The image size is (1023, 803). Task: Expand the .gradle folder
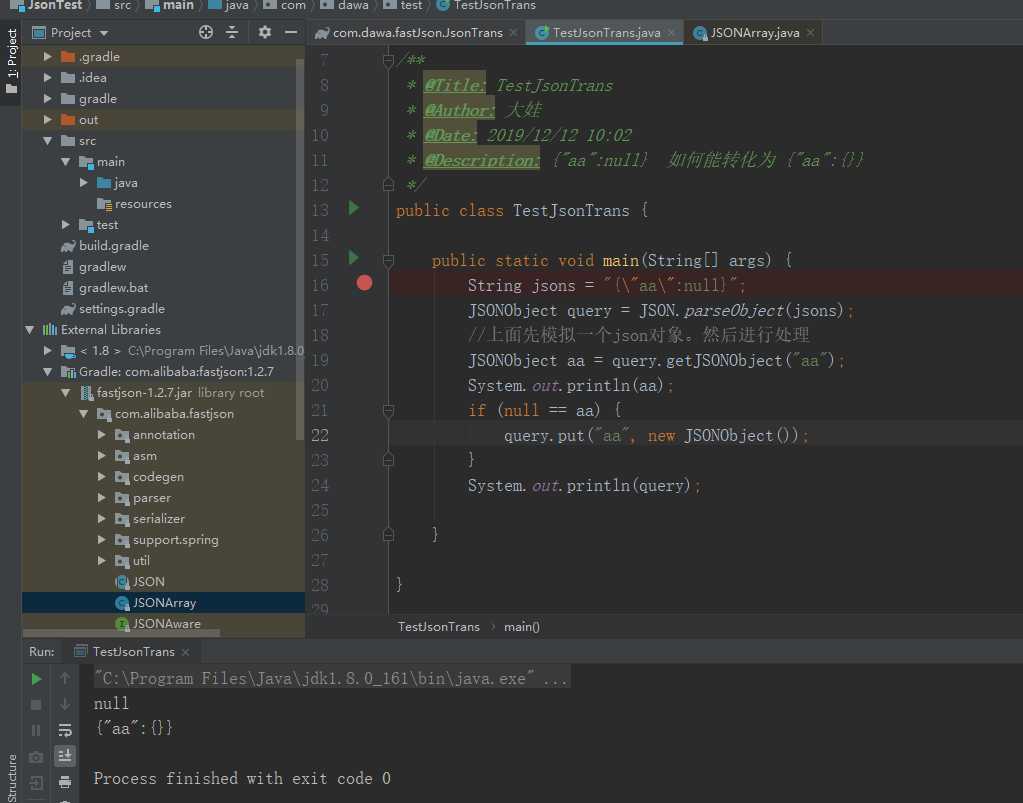[48, 56]
